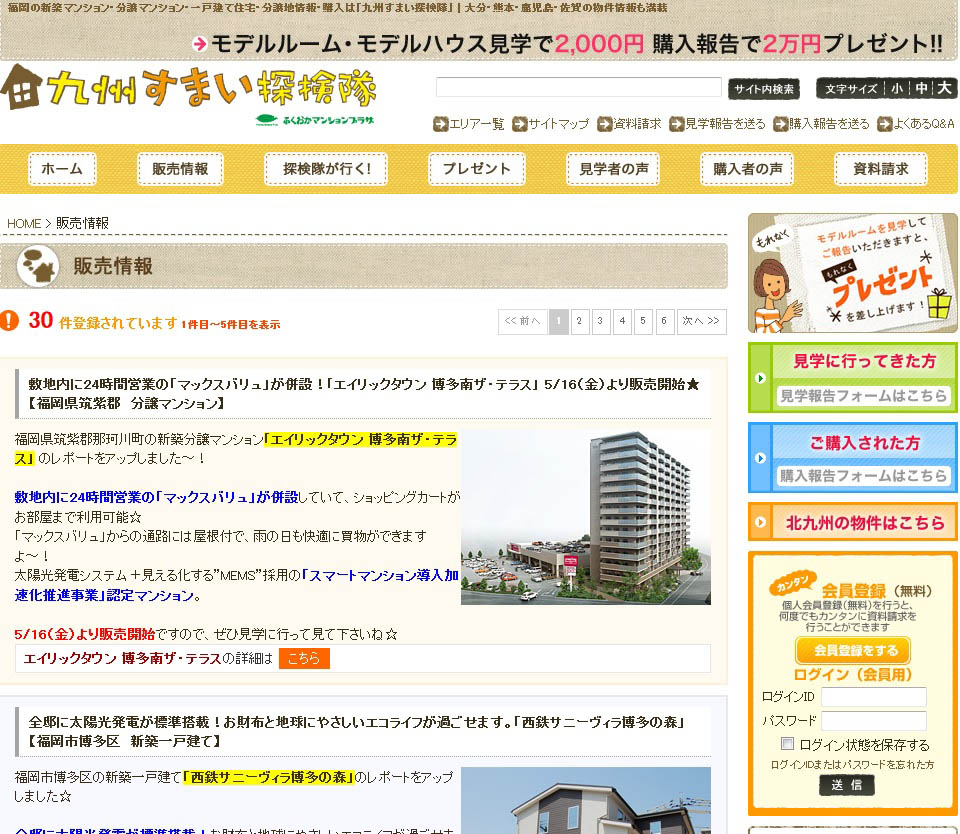Click the orange exclamation icon beside 30件
Screen dimensions: 960x834
[9, 320]
